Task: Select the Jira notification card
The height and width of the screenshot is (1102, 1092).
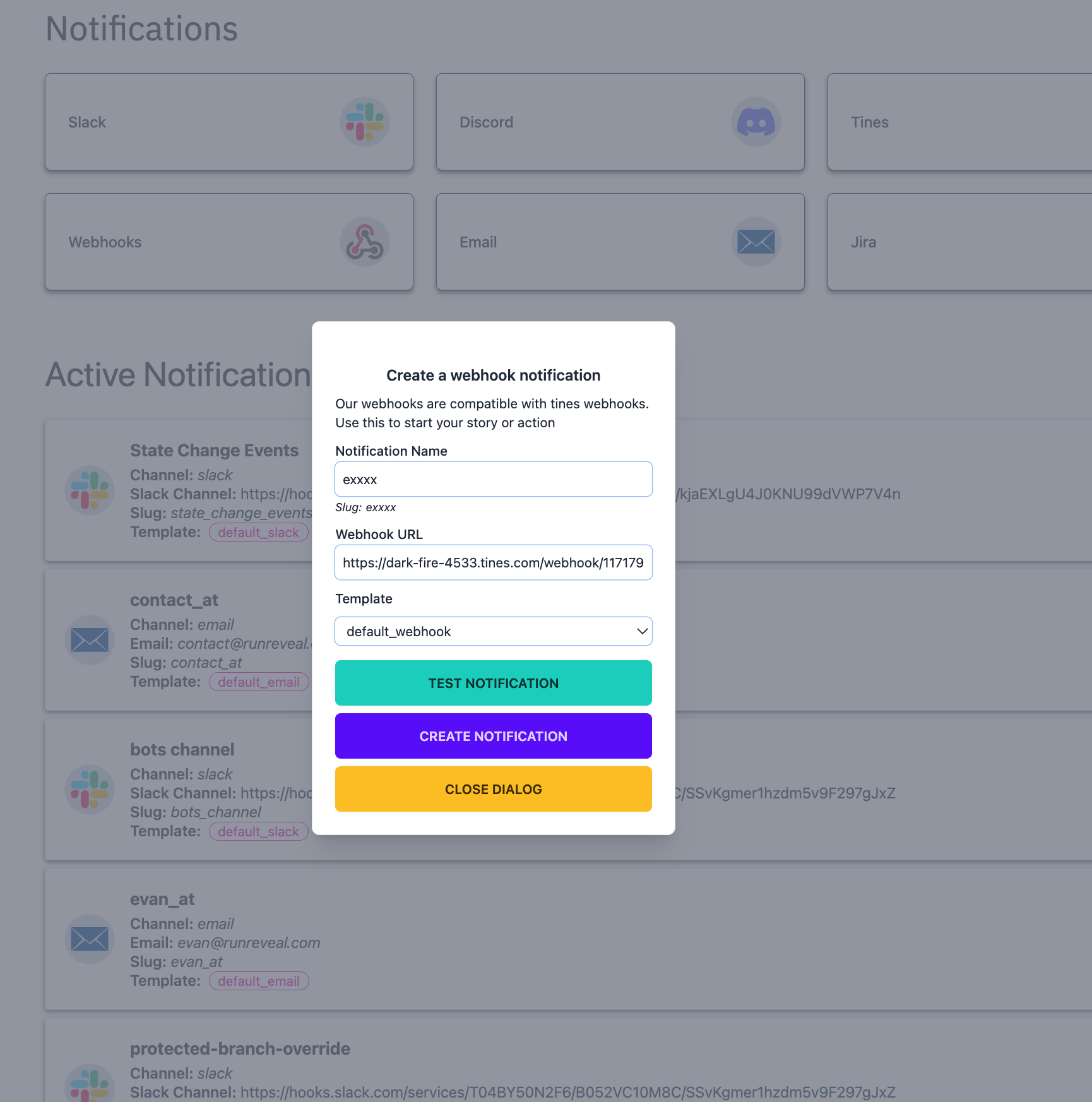Action: [959, 242]
